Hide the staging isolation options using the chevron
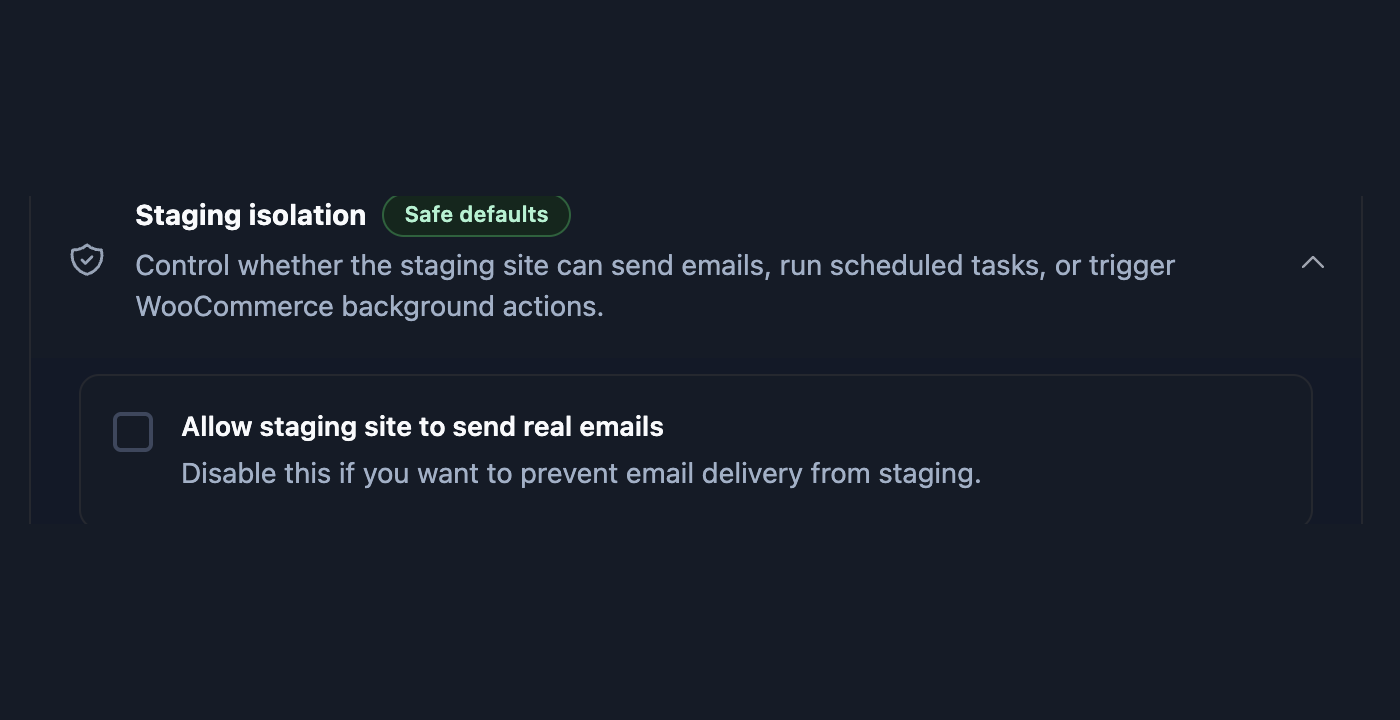Screen dimensions: 1400x720 pos(1312,262)
